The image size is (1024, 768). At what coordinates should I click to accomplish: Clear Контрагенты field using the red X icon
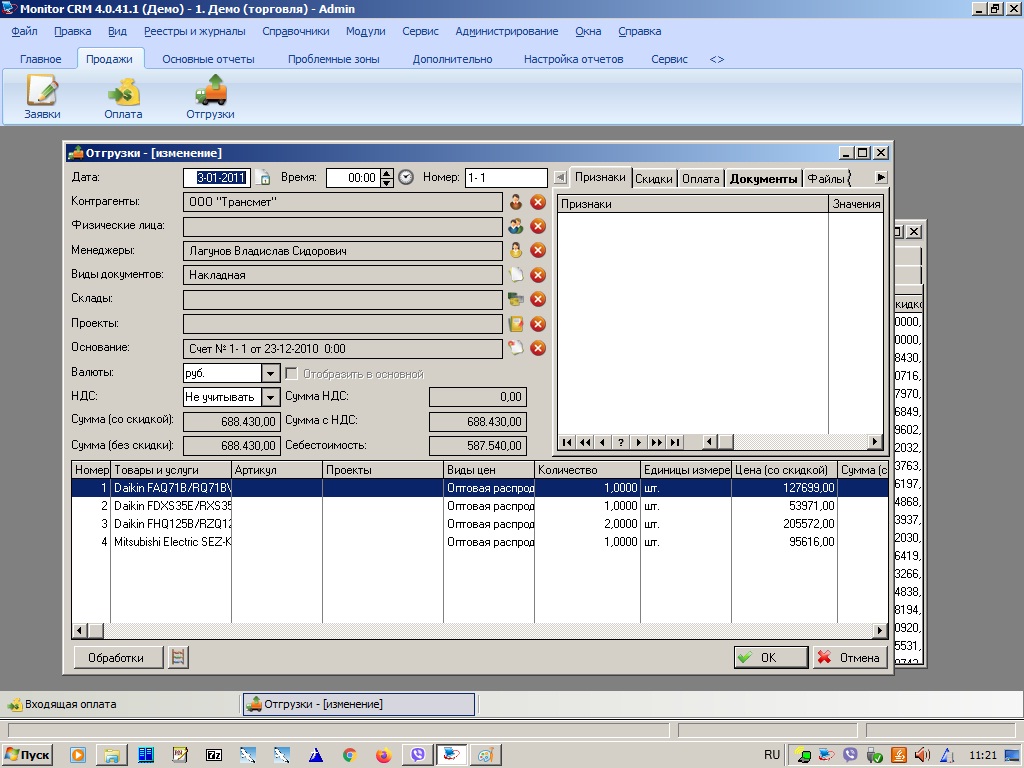pos(537,202)
